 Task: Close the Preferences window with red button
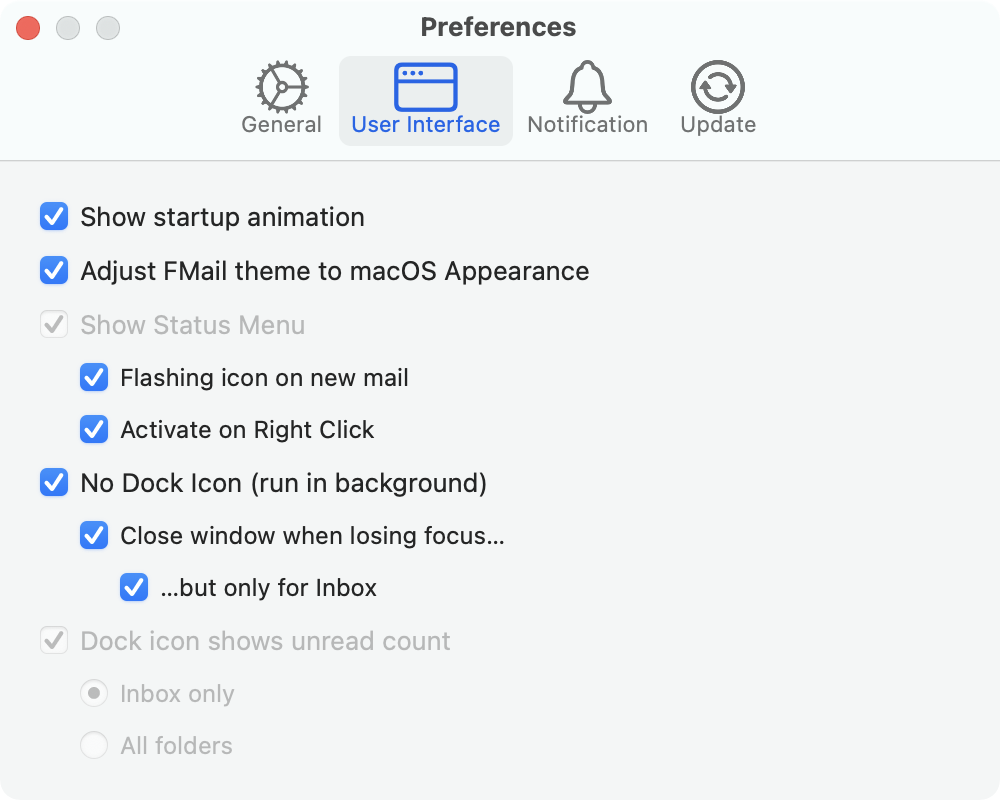point(28,28)
